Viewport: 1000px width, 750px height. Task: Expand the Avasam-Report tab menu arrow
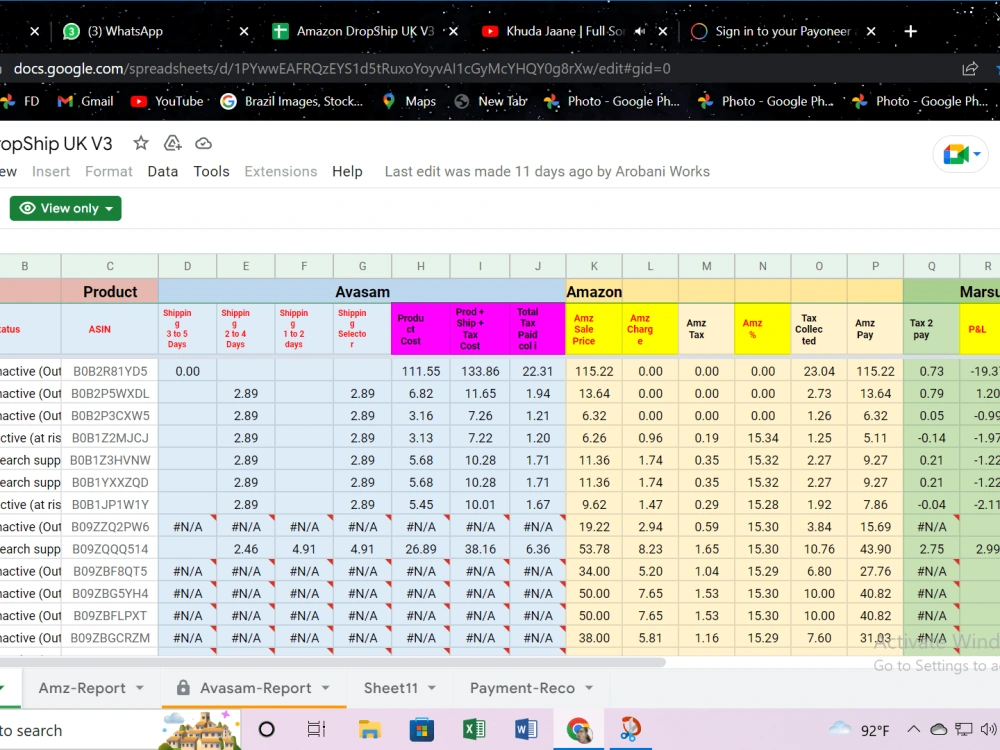(x=325, y=688)
